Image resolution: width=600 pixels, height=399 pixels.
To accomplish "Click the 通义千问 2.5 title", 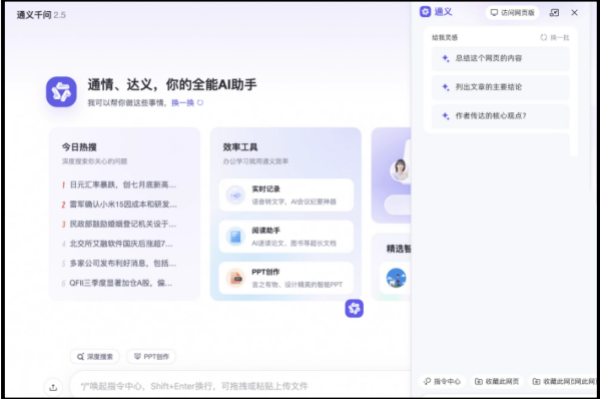I will [x=41, y=15].
